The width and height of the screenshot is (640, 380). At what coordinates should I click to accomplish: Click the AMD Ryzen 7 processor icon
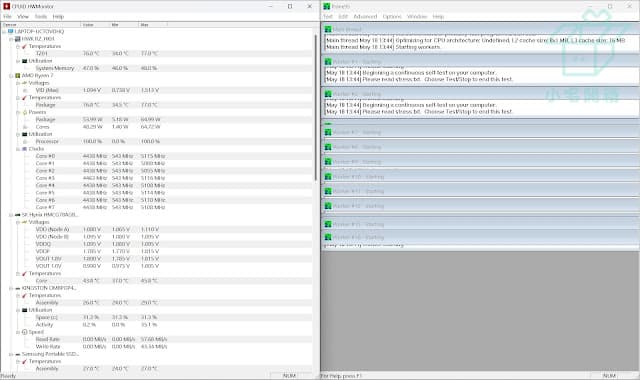18,76
